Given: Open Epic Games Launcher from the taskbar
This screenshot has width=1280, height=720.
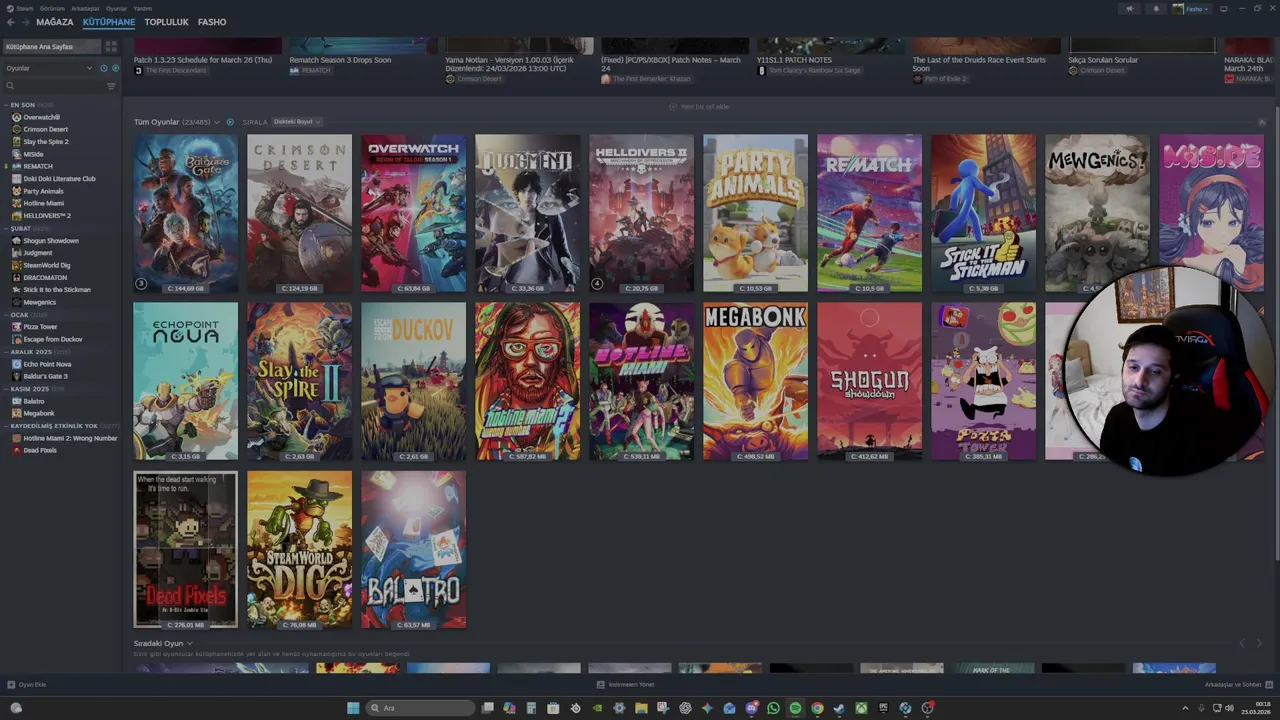Looking at the screenshot, I should tap(883, 708).
